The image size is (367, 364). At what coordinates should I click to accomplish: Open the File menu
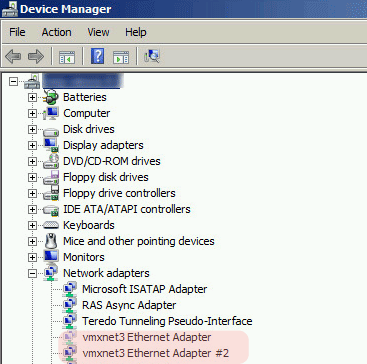pos(17,32)
